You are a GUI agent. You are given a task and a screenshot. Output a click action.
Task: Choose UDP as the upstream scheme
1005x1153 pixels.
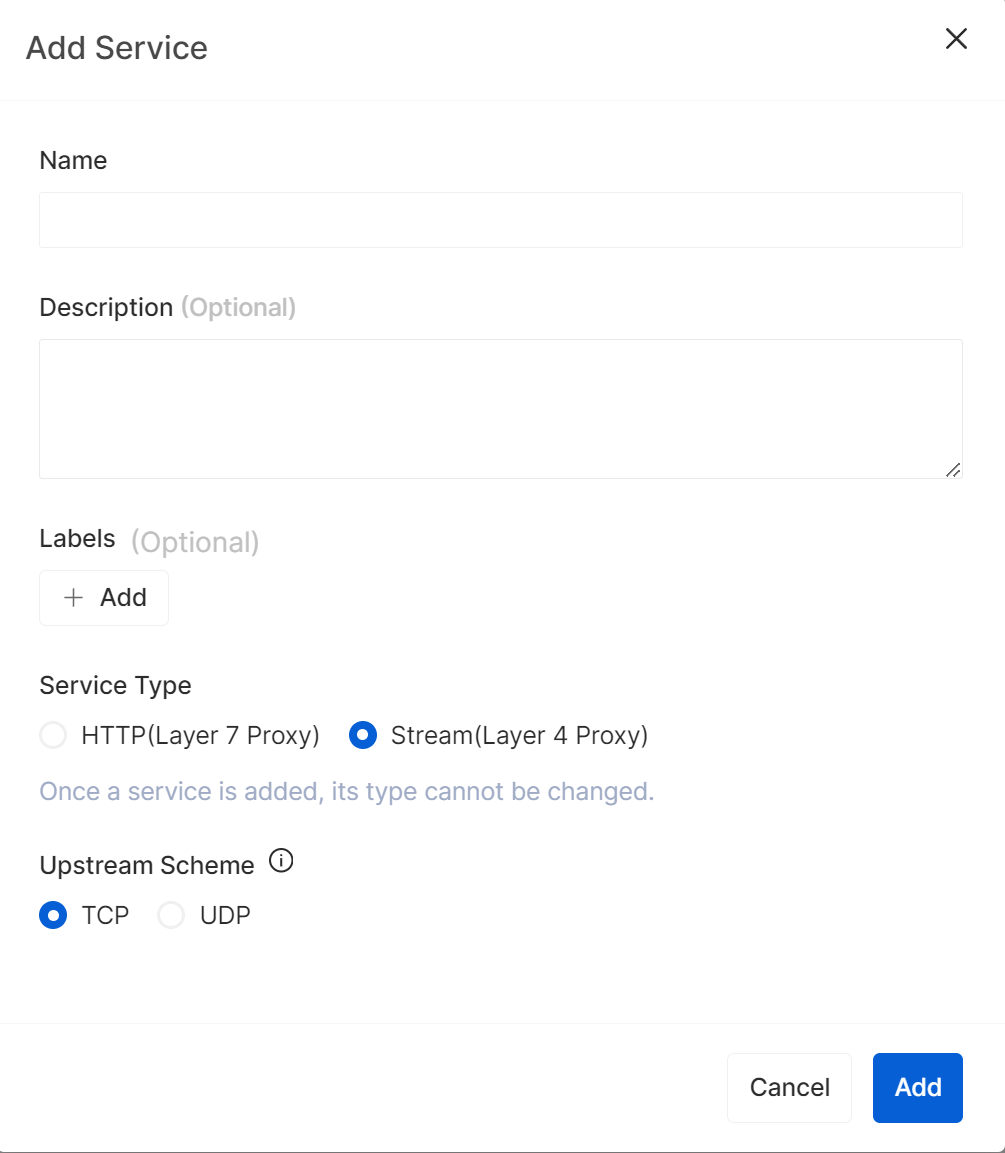(x=171, y=915)
